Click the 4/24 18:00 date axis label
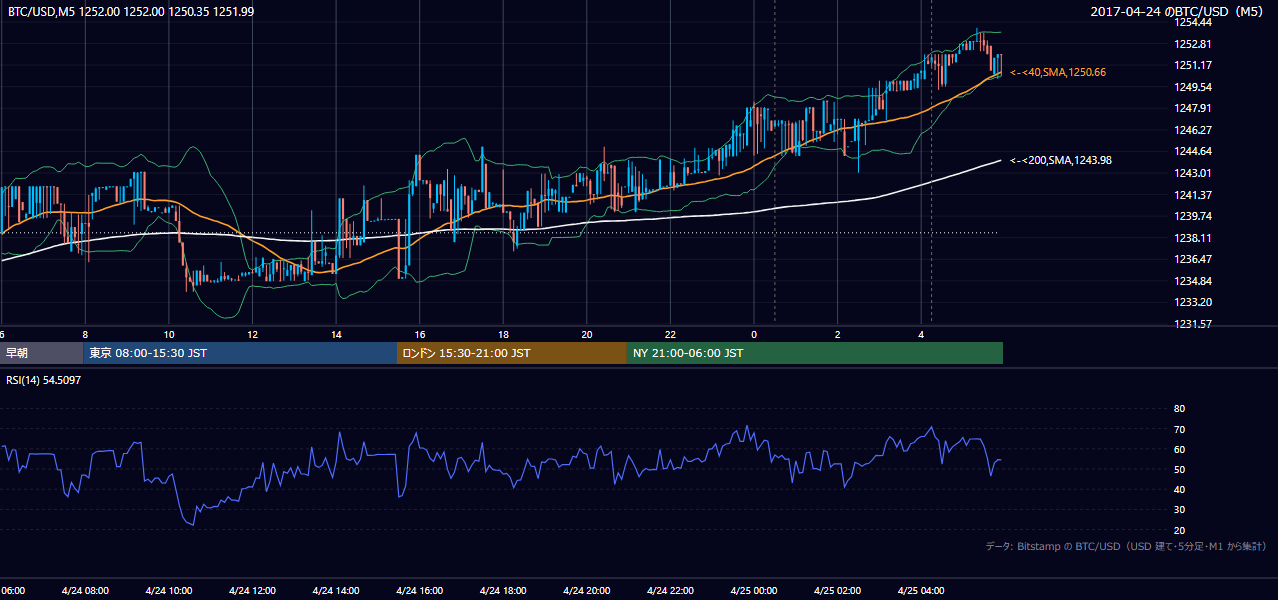 [x=503, y=591]
